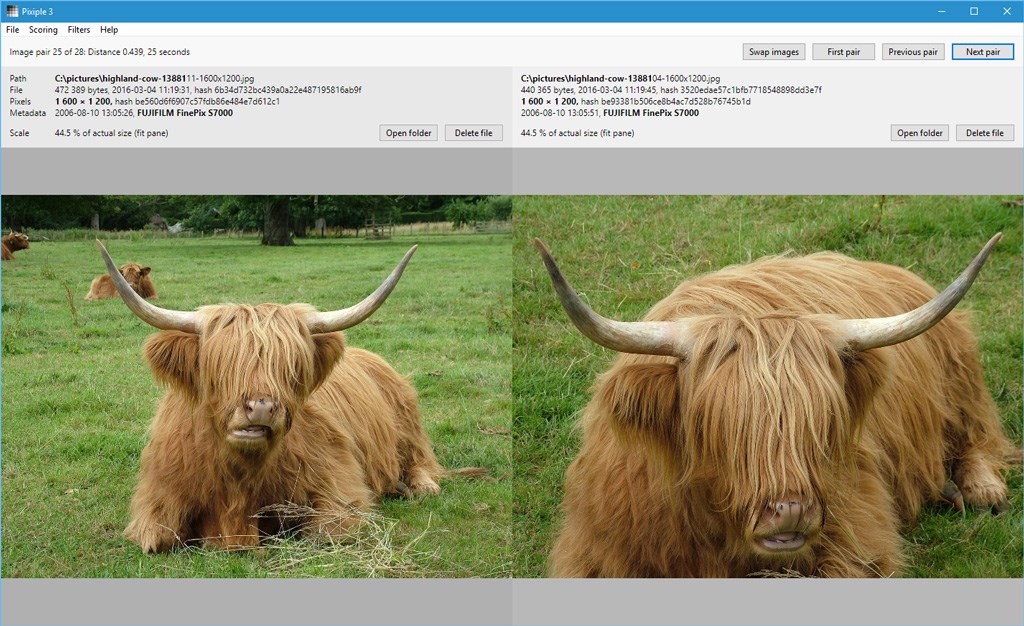Image resolution: width=1024 pixels, height=626 pixels.
Task: Delete file for left image
Action: (x=473, y=133)
